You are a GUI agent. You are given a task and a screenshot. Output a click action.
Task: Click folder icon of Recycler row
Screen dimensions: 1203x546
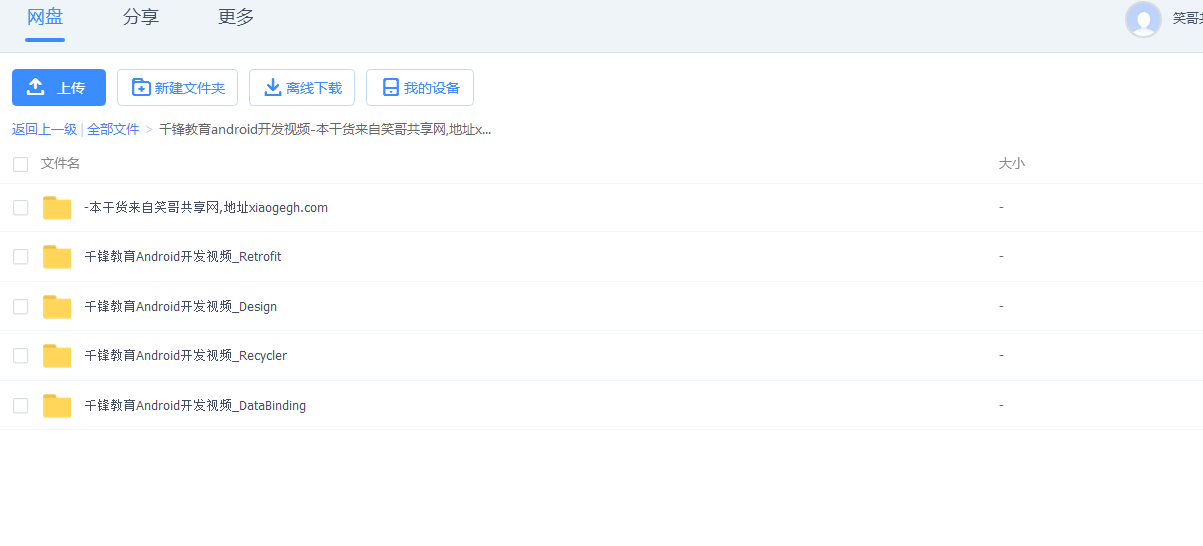pos(57,356)
